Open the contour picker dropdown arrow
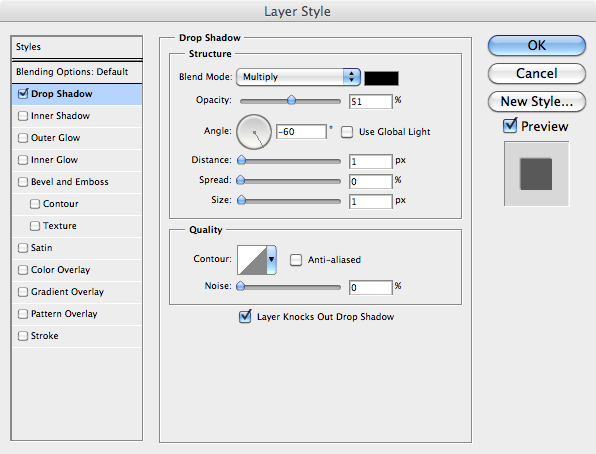 (x=271, y=260)
